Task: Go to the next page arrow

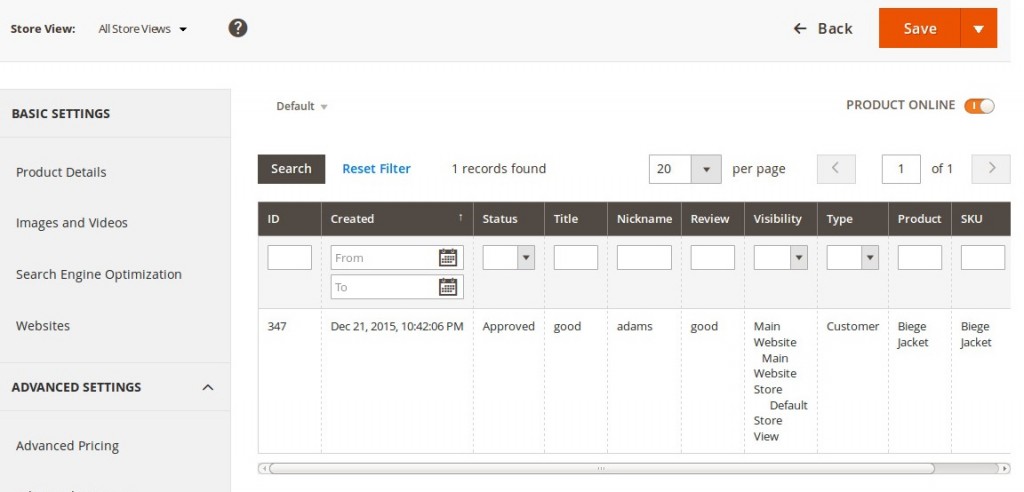Action: 991,169
